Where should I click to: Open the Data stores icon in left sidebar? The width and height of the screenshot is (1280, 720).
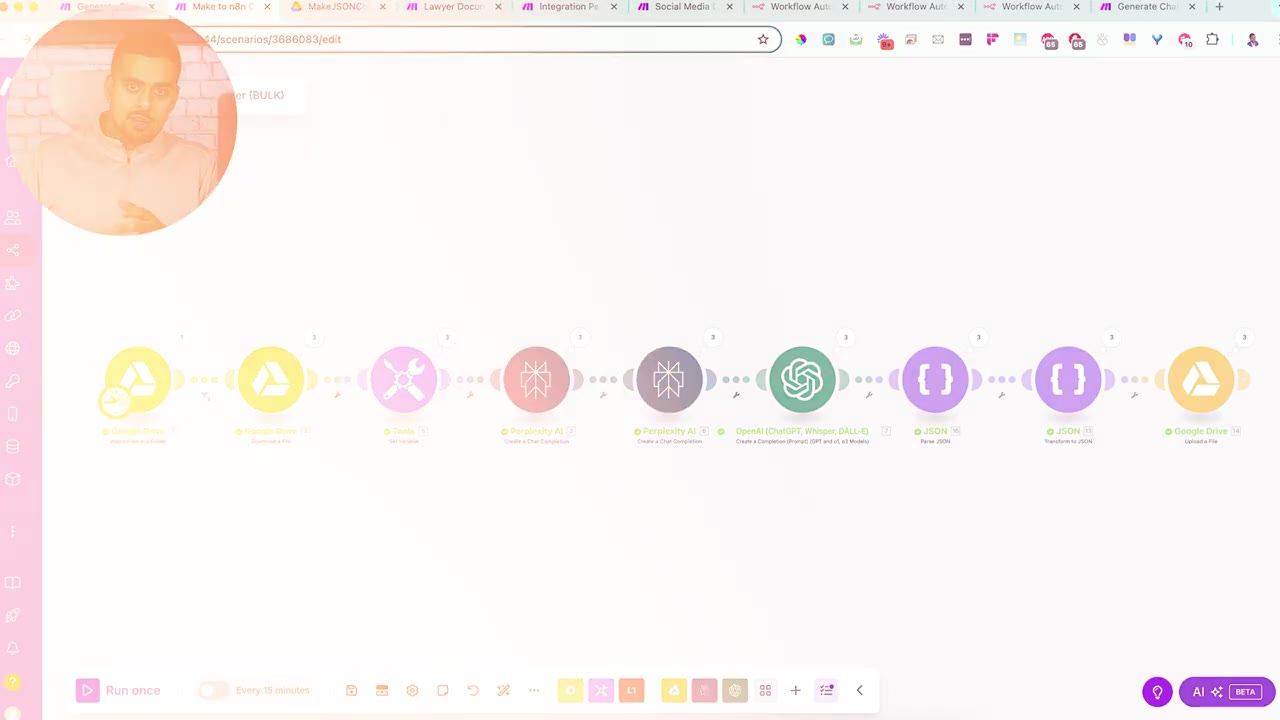[13, 446]
